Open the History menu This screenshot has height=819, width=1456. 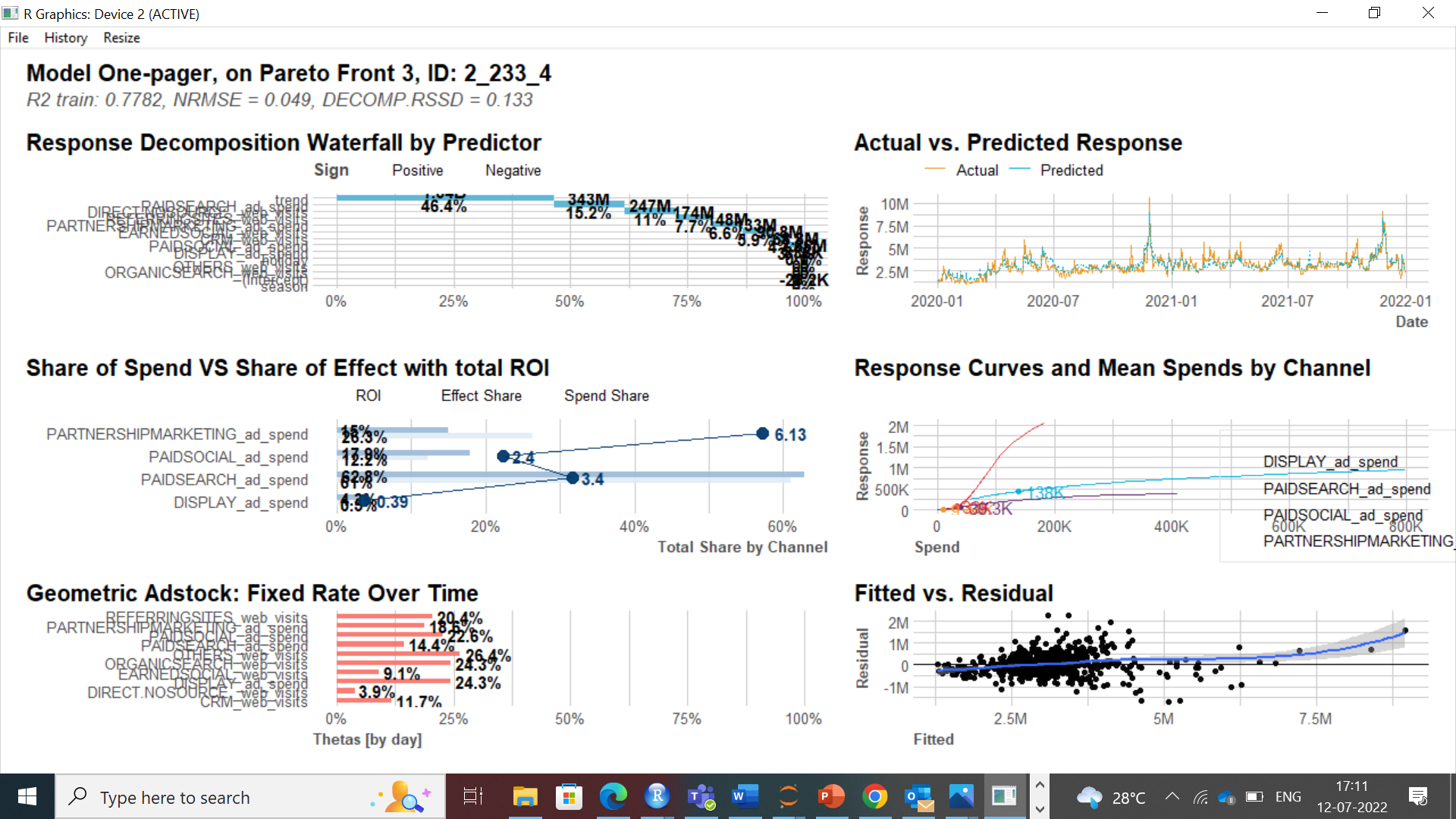click(x=65, y=37)
